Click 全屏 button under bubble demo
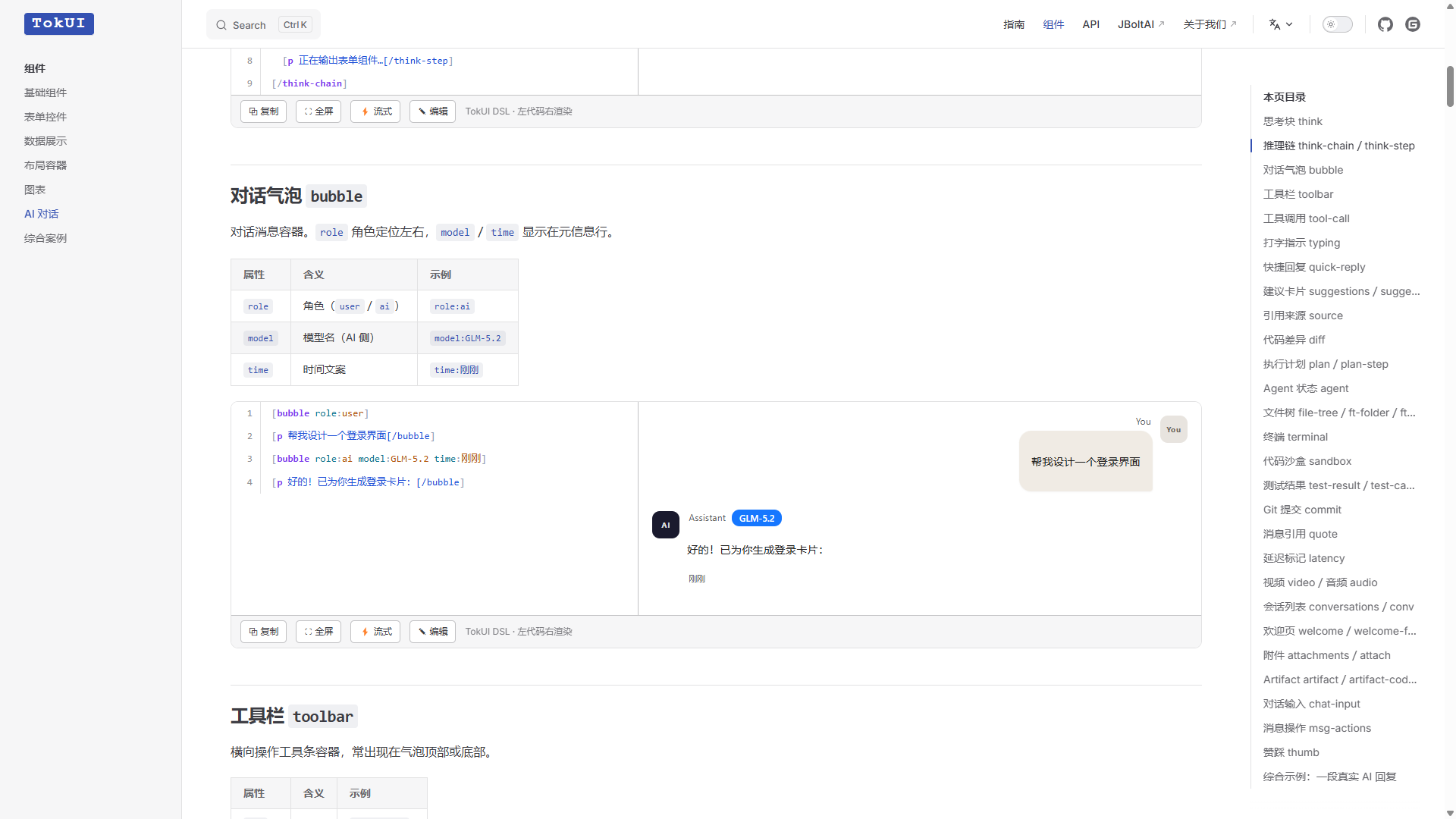The image size is (1456, 819). (318, 632)
